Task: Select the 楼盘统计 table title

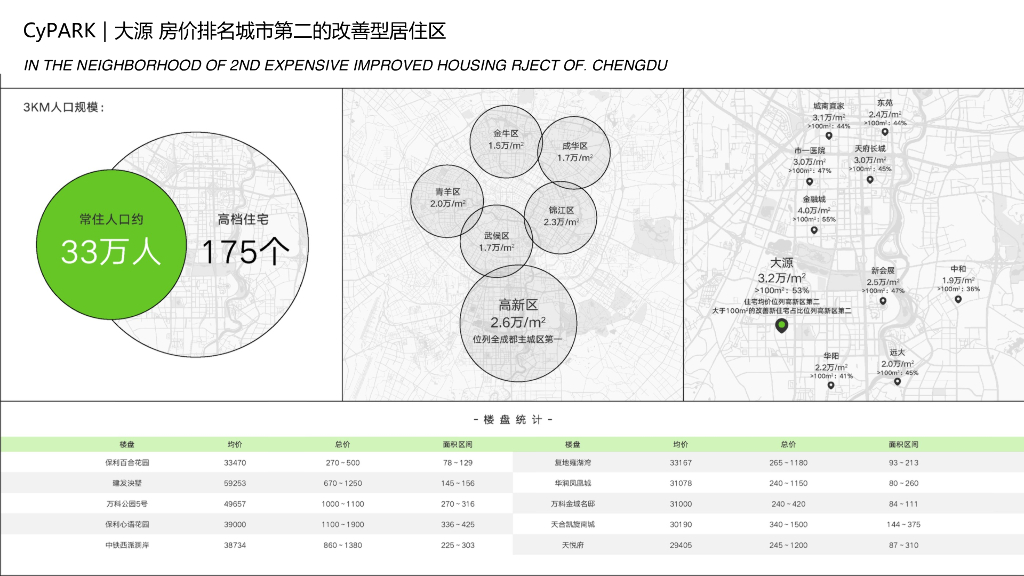Action: click(x=512, y=419)
